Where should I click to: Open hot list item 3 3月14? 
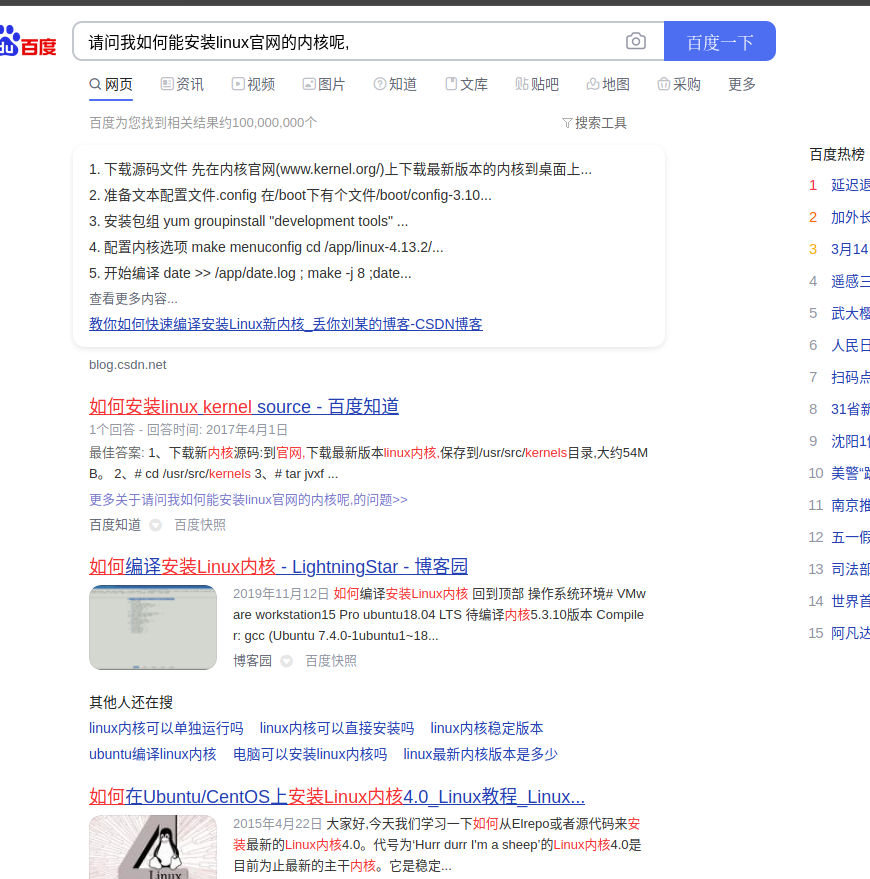point(850,249)
